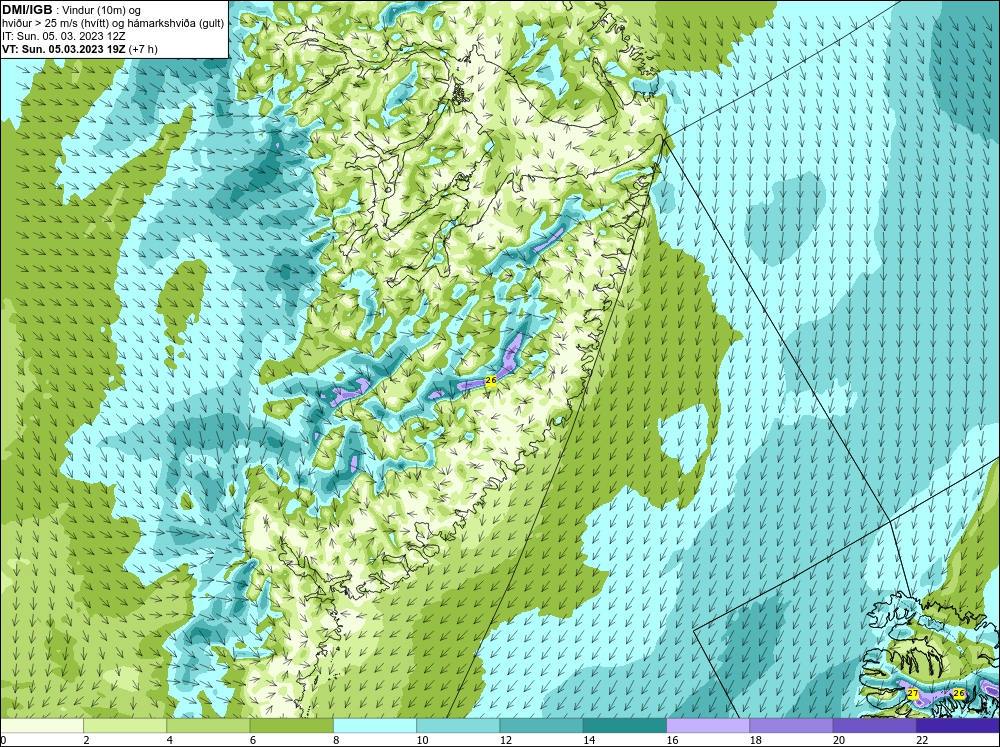Click the '10' legend scale label
The image size is (1000, 747).
click(x=422, y=740)
